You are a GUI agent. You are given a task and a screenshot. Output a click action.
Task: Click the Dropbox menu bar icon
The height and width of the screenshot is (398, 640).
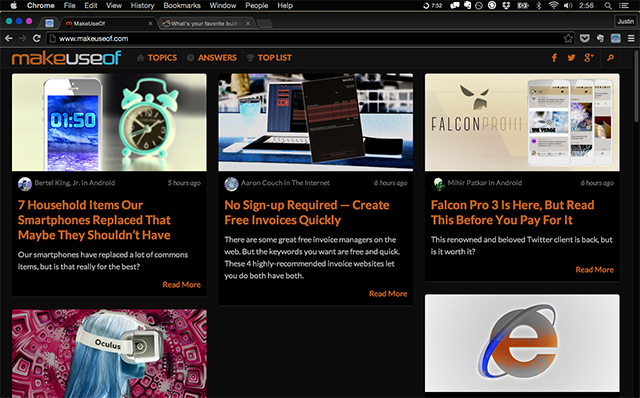tap(507, 6)
